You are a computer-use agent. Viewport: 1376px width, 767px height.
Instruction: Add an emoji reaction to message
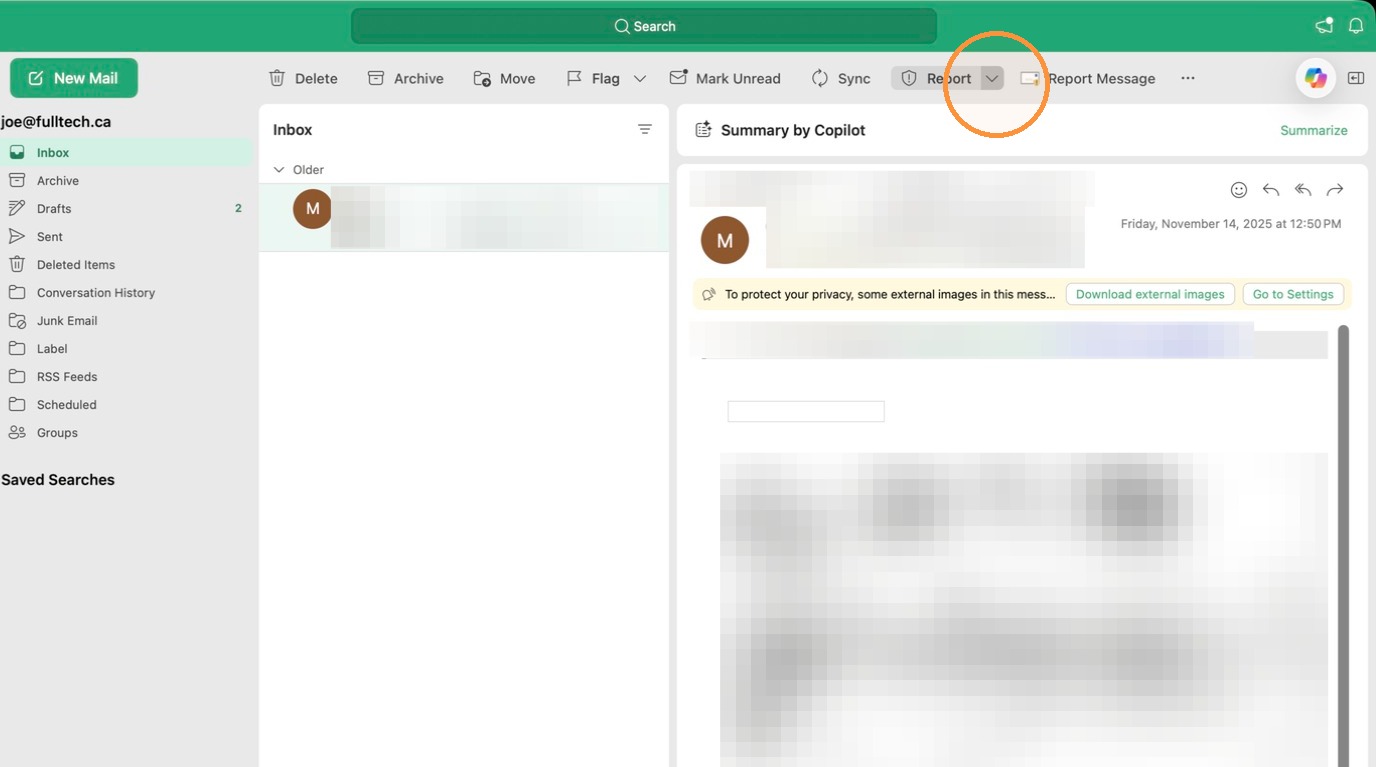pyautogui.click(x=1239, y=190)
